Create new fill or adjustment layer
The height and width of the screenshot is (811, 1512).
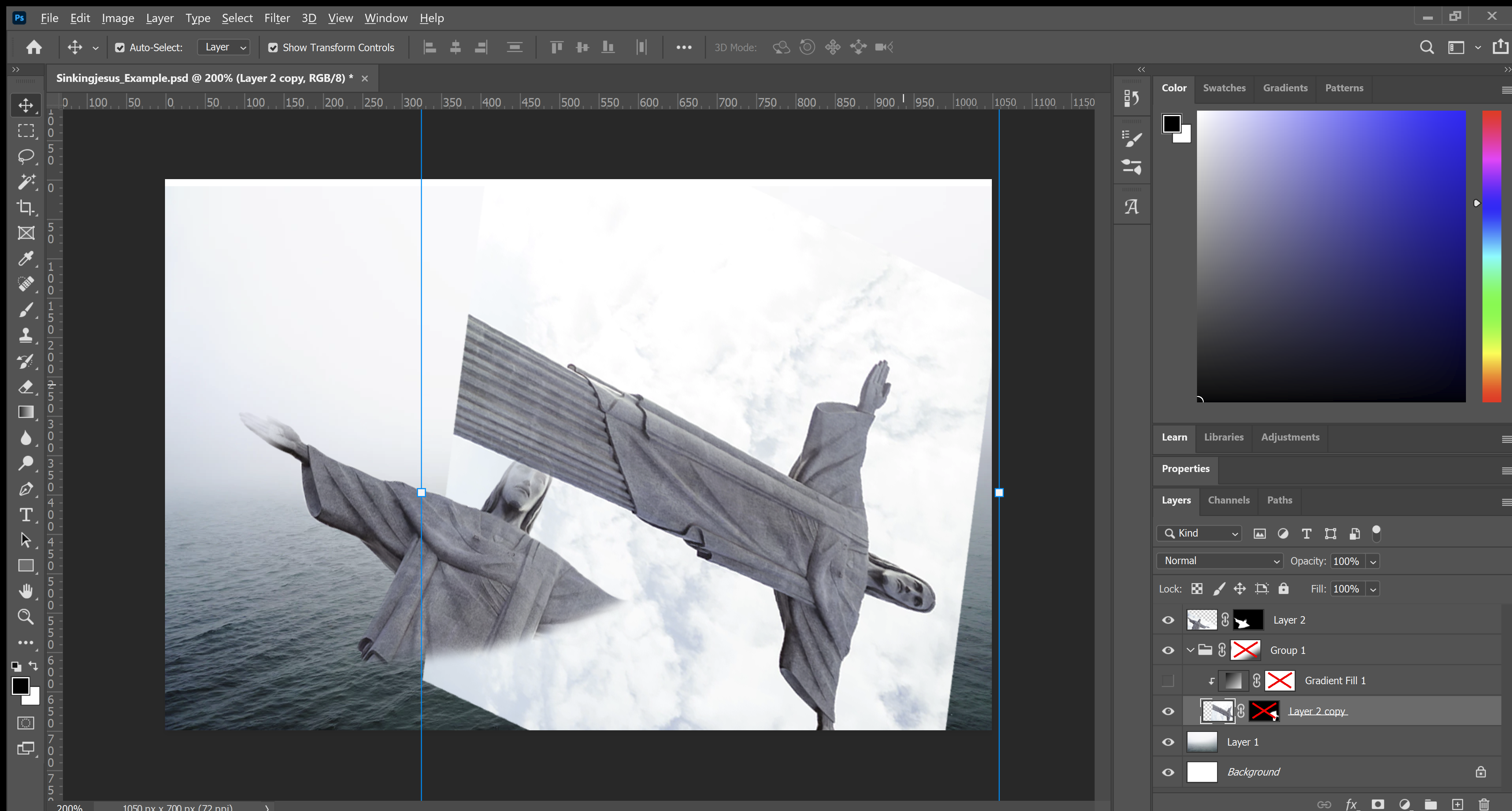coord(1405,804)
